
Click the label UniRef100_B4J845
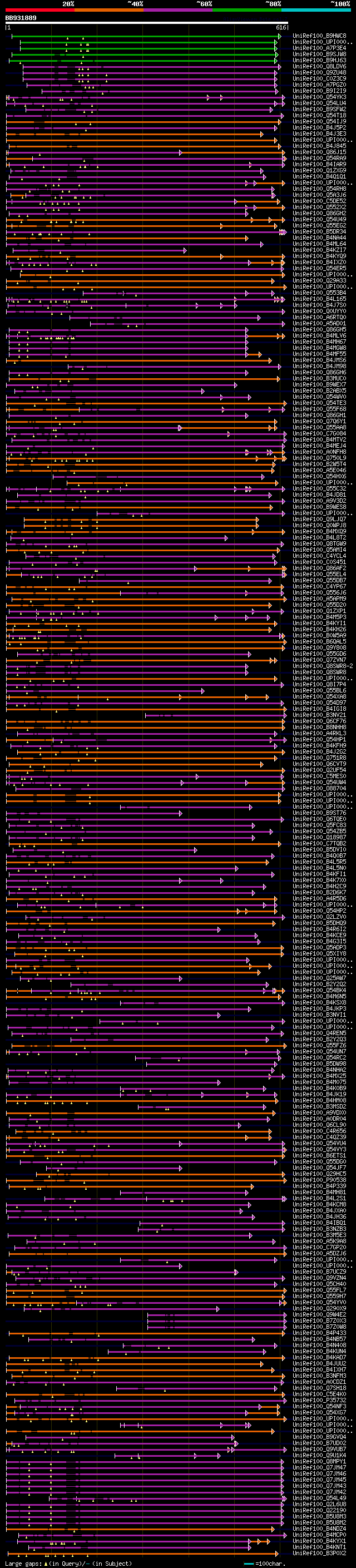(319, 146)
